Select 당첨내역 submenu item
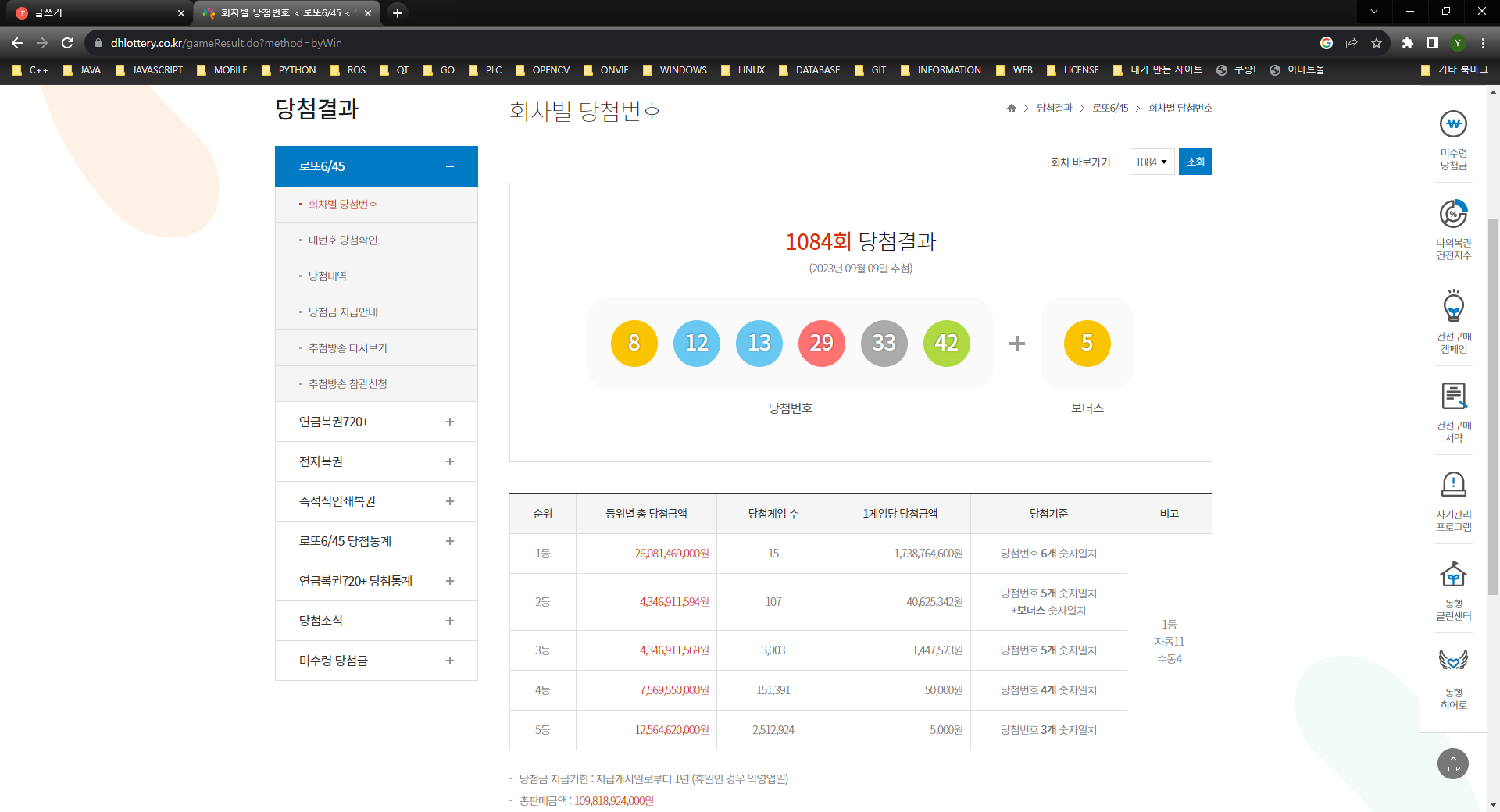The height and width of the screenshot is (812, 1500). (327, 276)
